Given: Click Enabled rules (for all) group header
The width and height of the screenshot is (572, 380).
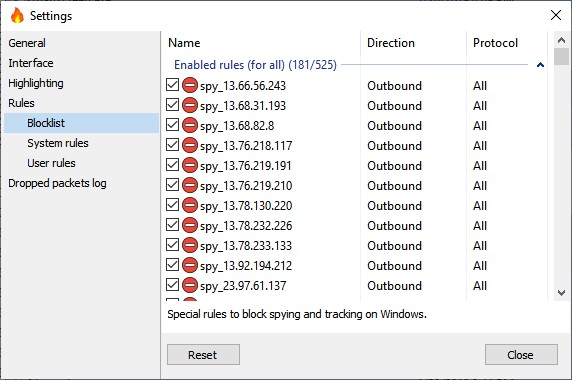Looking at the screenshot, I should tap(255, 65).
